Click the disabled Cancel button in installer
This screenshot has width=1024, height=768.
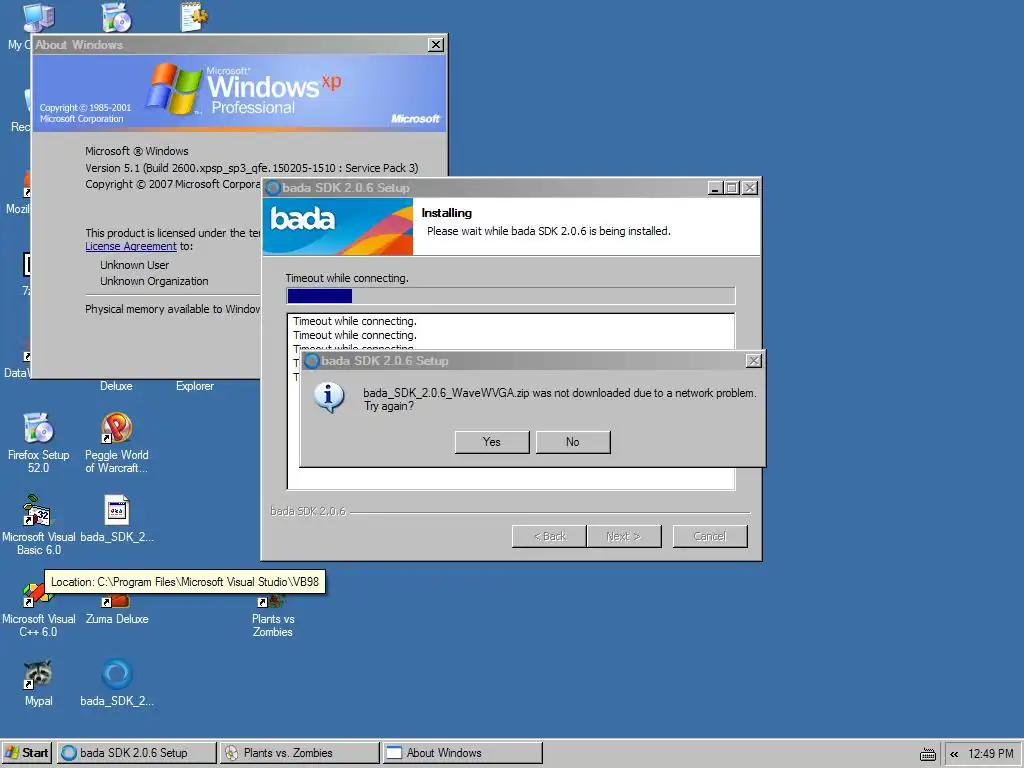(710, 536)
